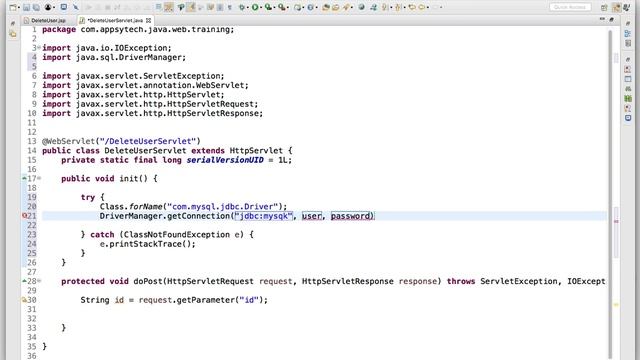Viewport: 640px width, 360px height.
Task: Select the highlighted Java EE perspective button
Action: pyautogui.click(x=616, y=7)
